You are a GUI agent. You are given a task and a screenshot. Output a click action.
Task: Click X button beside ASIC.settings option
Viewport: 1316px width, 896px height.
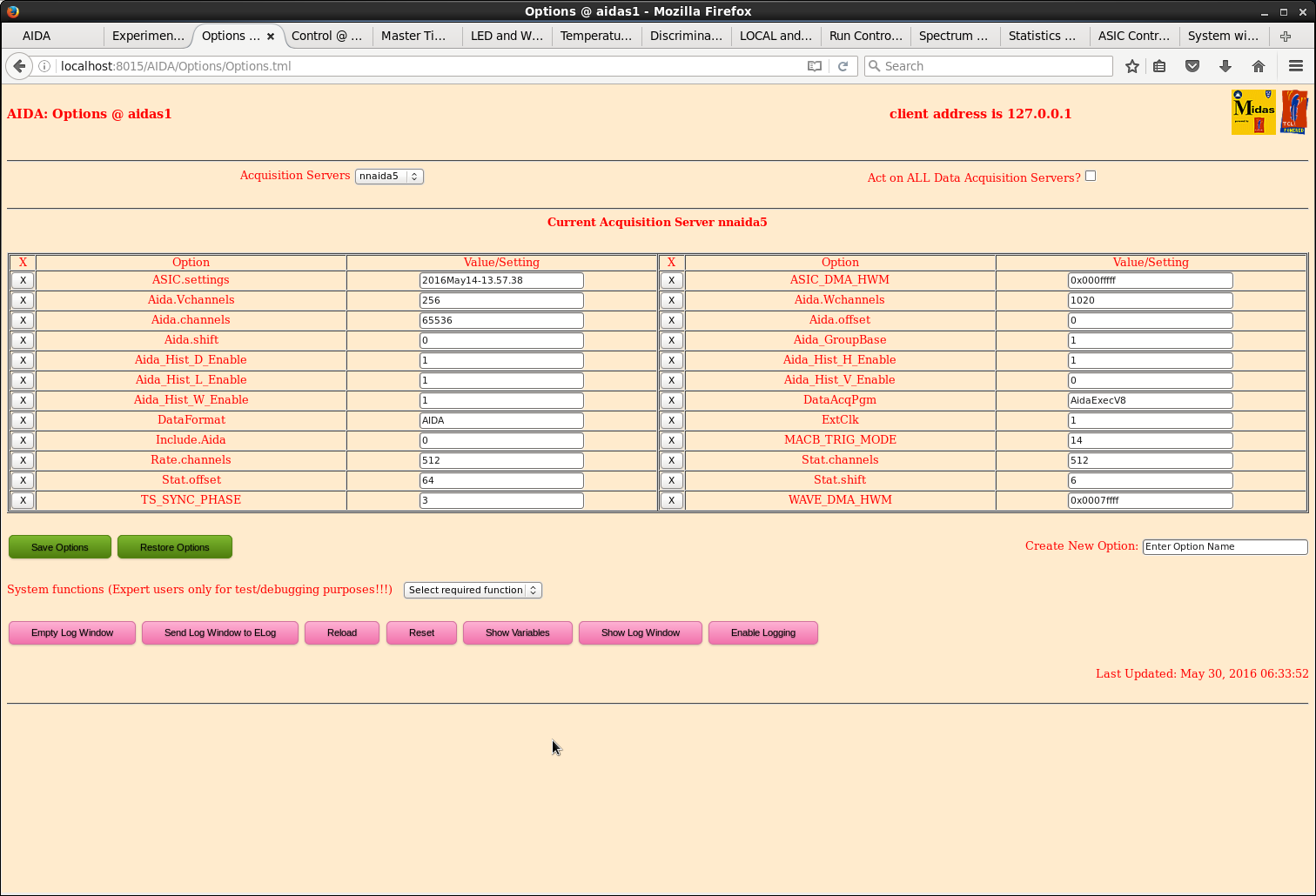click(x=23, y=280)
